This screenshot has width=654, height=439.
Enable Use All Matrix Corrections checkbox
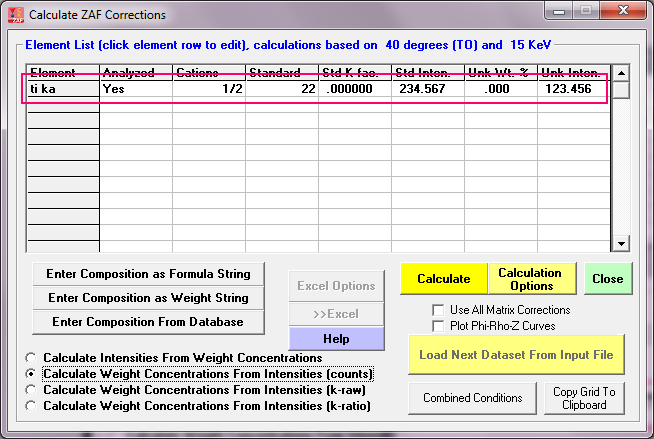(438, 310)
